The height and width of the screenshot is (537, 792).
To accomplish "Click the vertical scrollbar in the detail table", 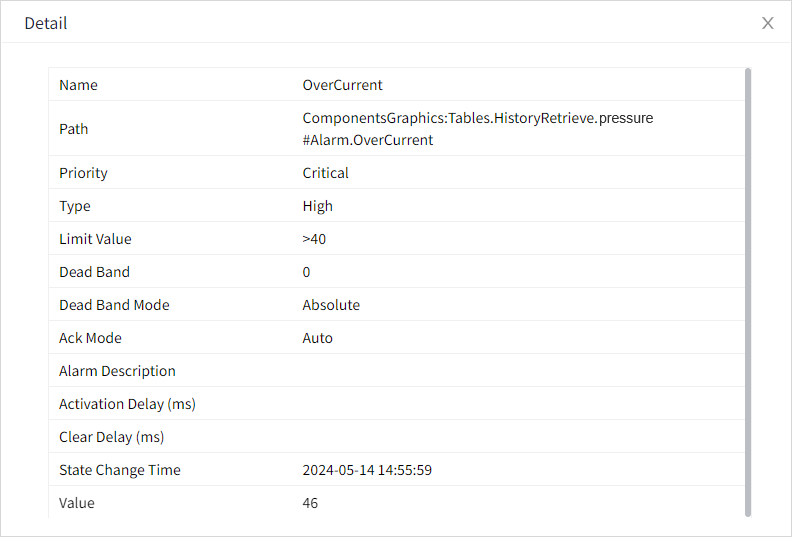I will [x=748, y=290].
